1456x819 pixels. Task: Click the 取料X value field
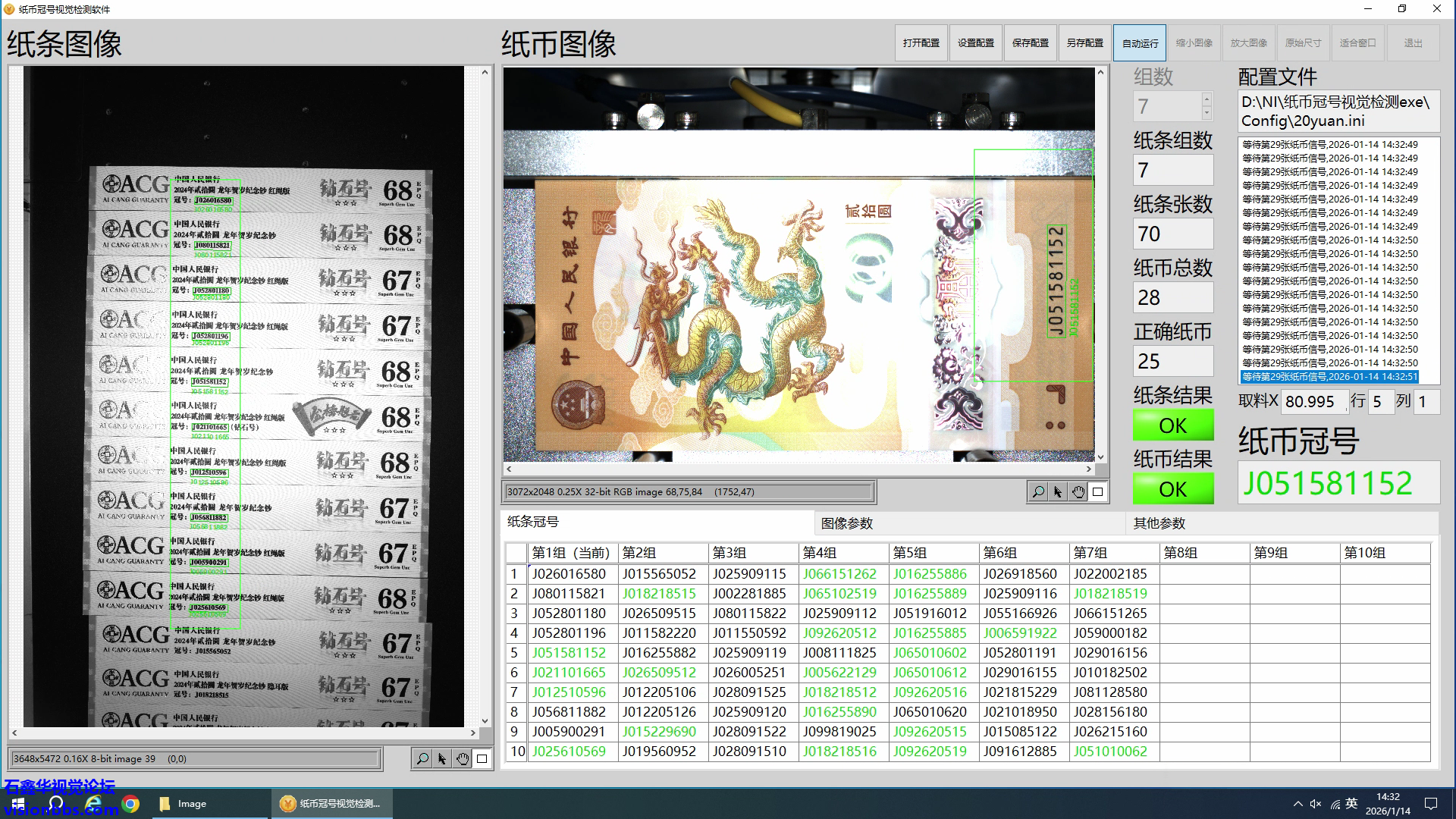(x=1314, y=402)
